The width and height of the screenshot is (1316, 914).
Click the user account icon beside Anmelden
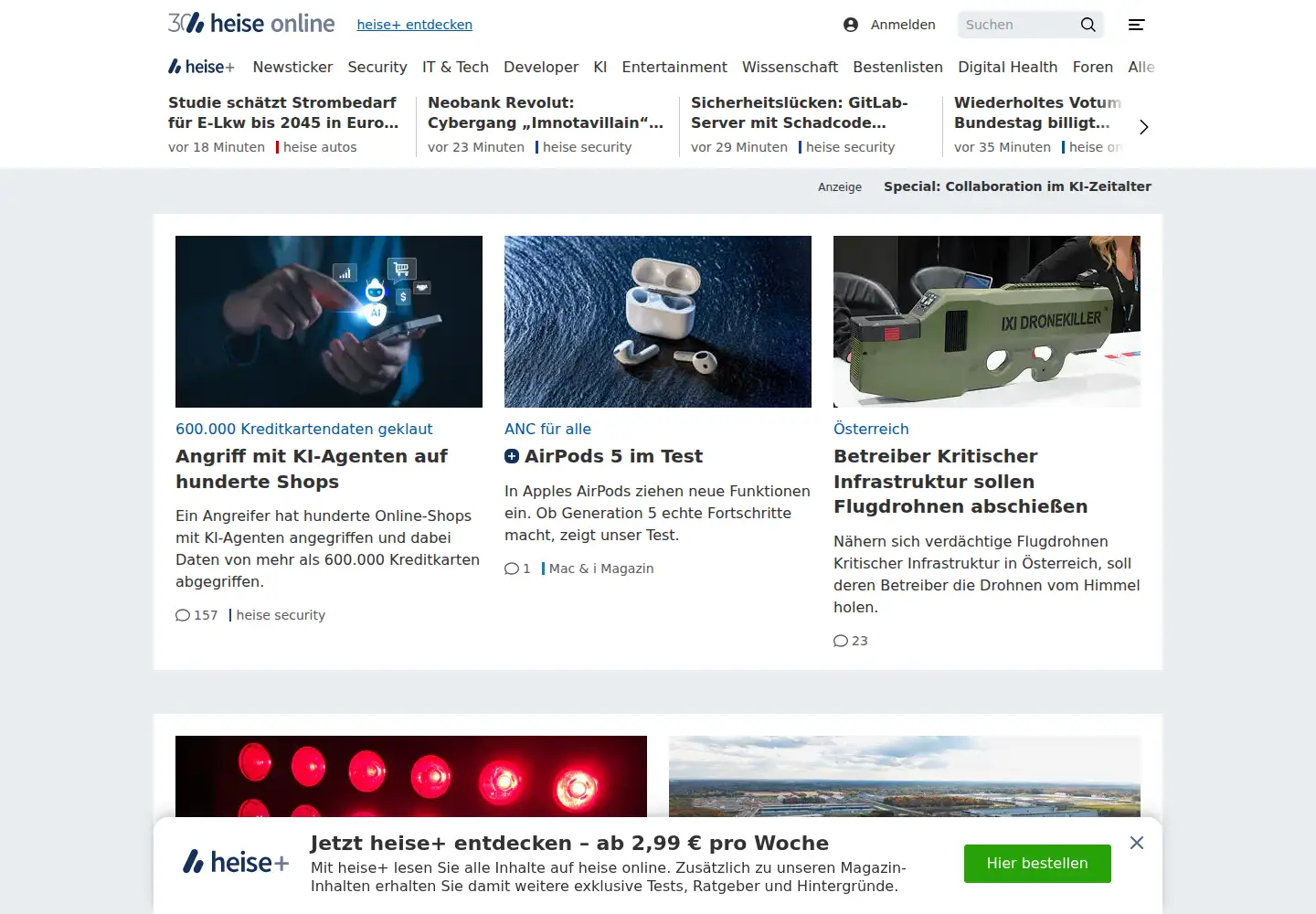851,25
